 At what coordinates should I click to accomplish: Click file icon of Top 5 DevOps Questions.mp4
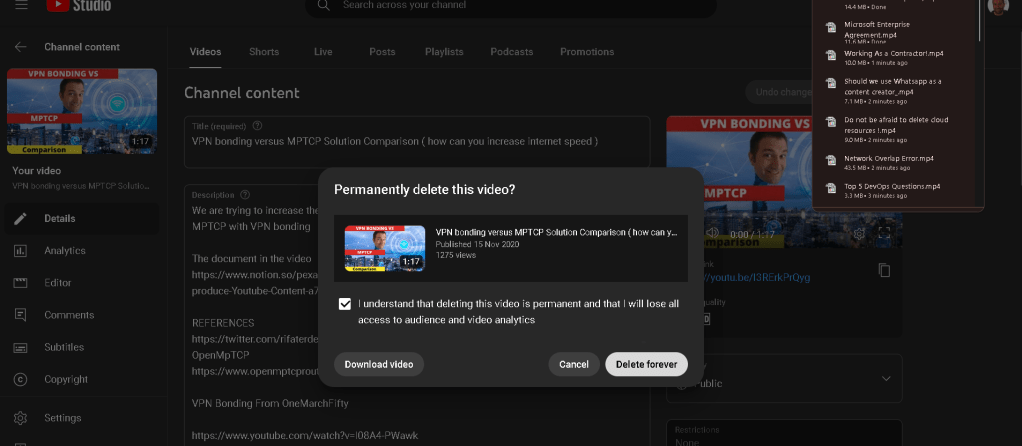pyautogui.click(x=830, y=188)
